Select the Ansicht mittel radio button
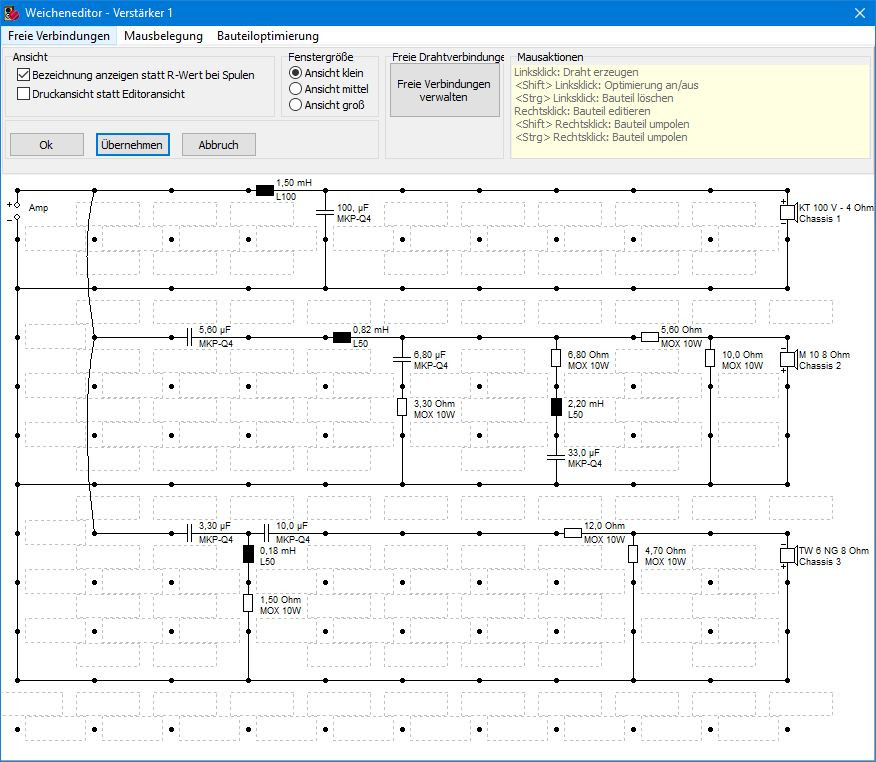Screen dimensions: 876x762 pos(295,89)
